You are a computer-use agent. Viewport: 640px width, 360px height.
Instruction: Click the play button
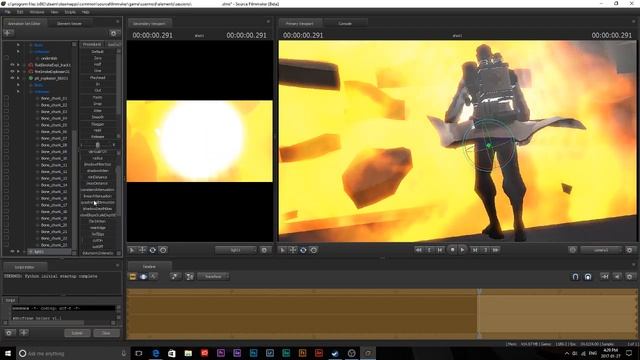click(462, 250)
